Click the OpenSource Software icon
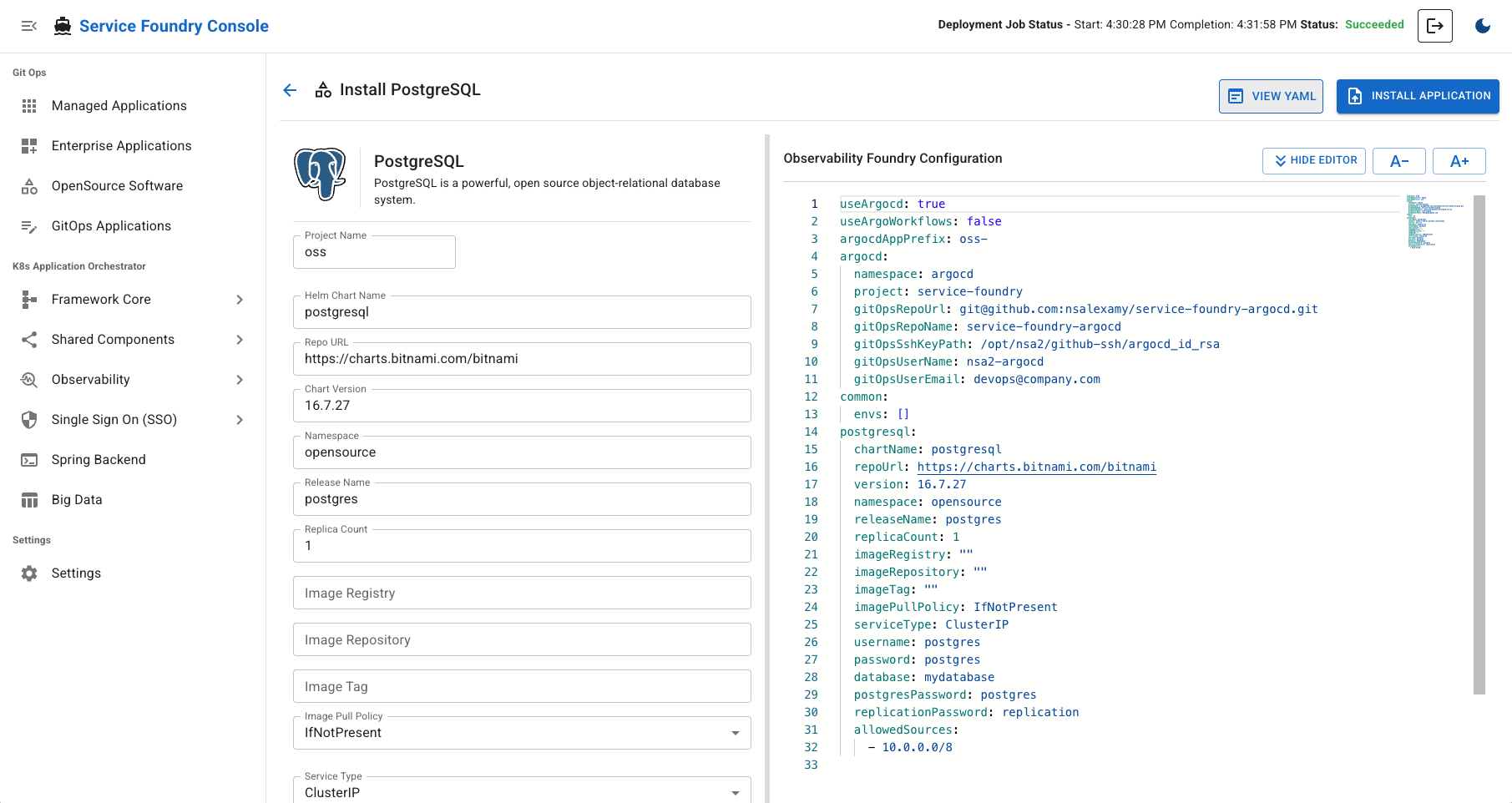The width and height of the screenshot is (1512, 803). click(29, 186)
